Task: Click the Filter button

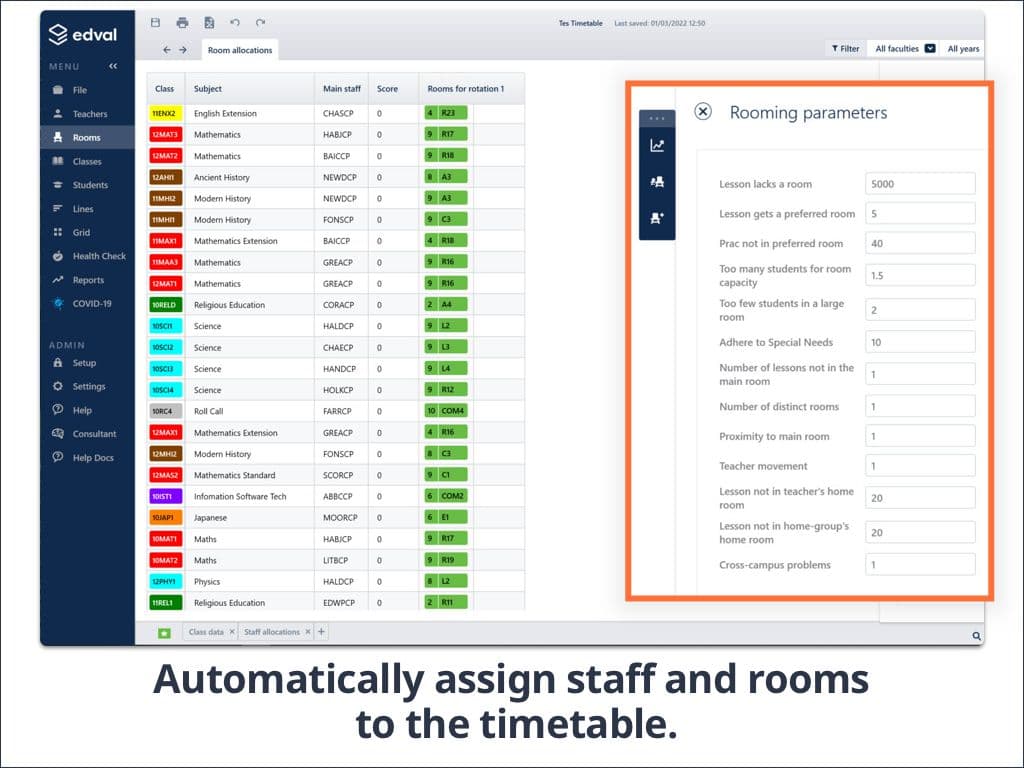Action: [x=845, y=48]
